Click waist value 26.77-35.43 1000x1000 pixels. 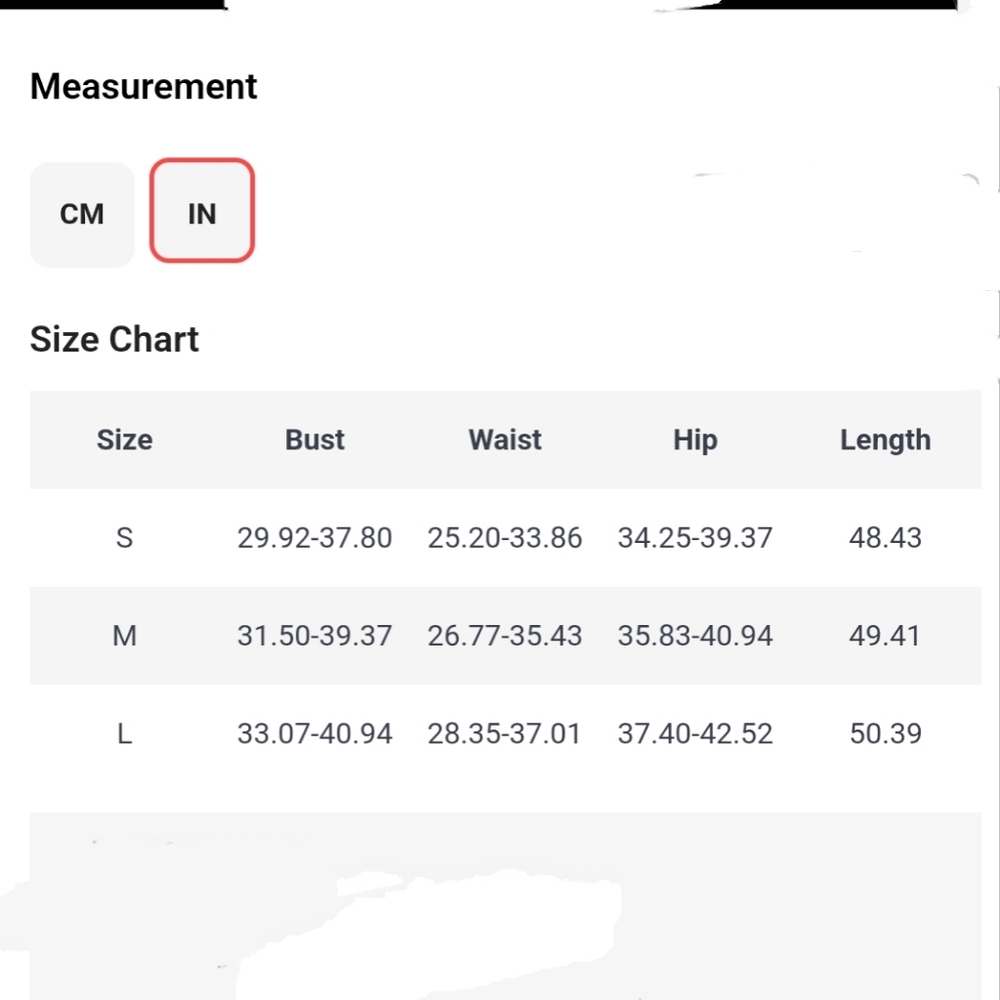[505, 636]
